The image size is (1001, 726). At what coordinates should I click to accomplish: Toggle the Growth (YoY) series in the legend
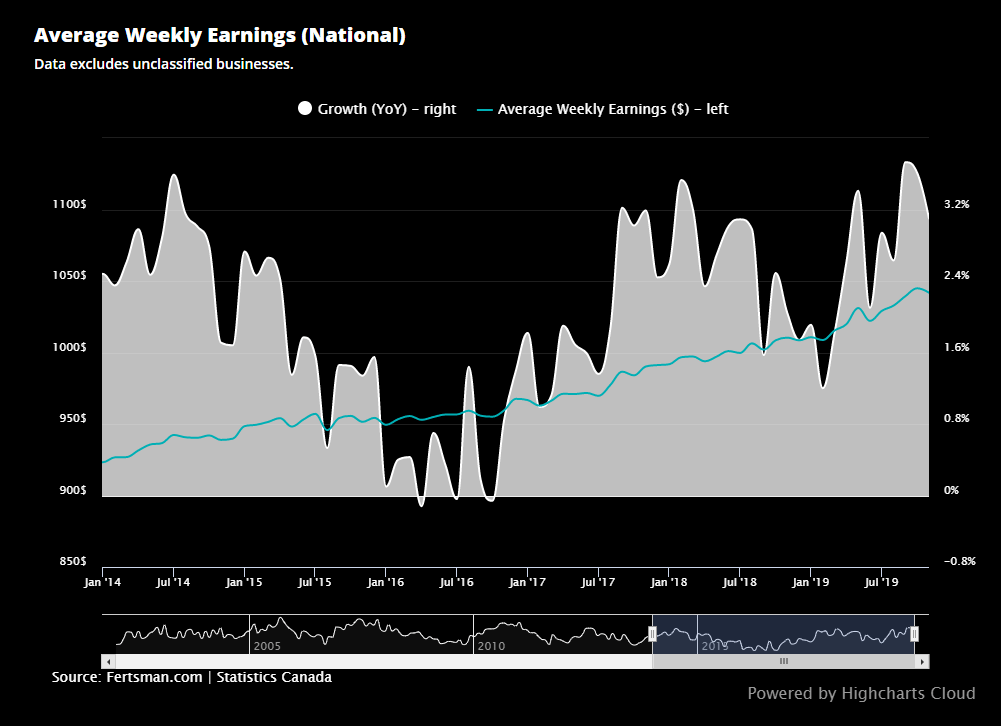click(377, 109)
